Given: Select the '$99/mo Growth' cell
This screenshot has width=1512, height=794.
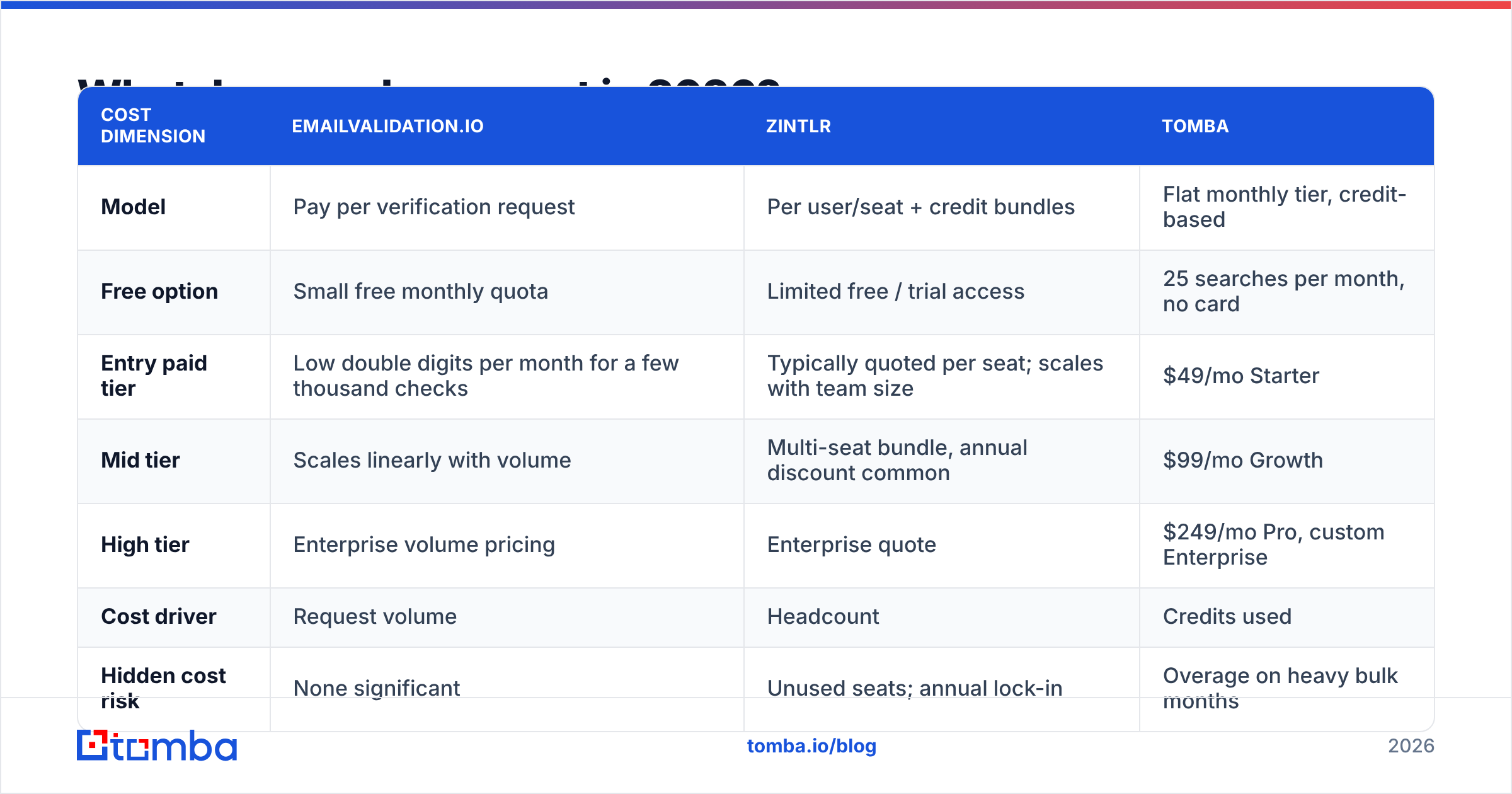Looking at the screenshot, I should coord(1286,461).
